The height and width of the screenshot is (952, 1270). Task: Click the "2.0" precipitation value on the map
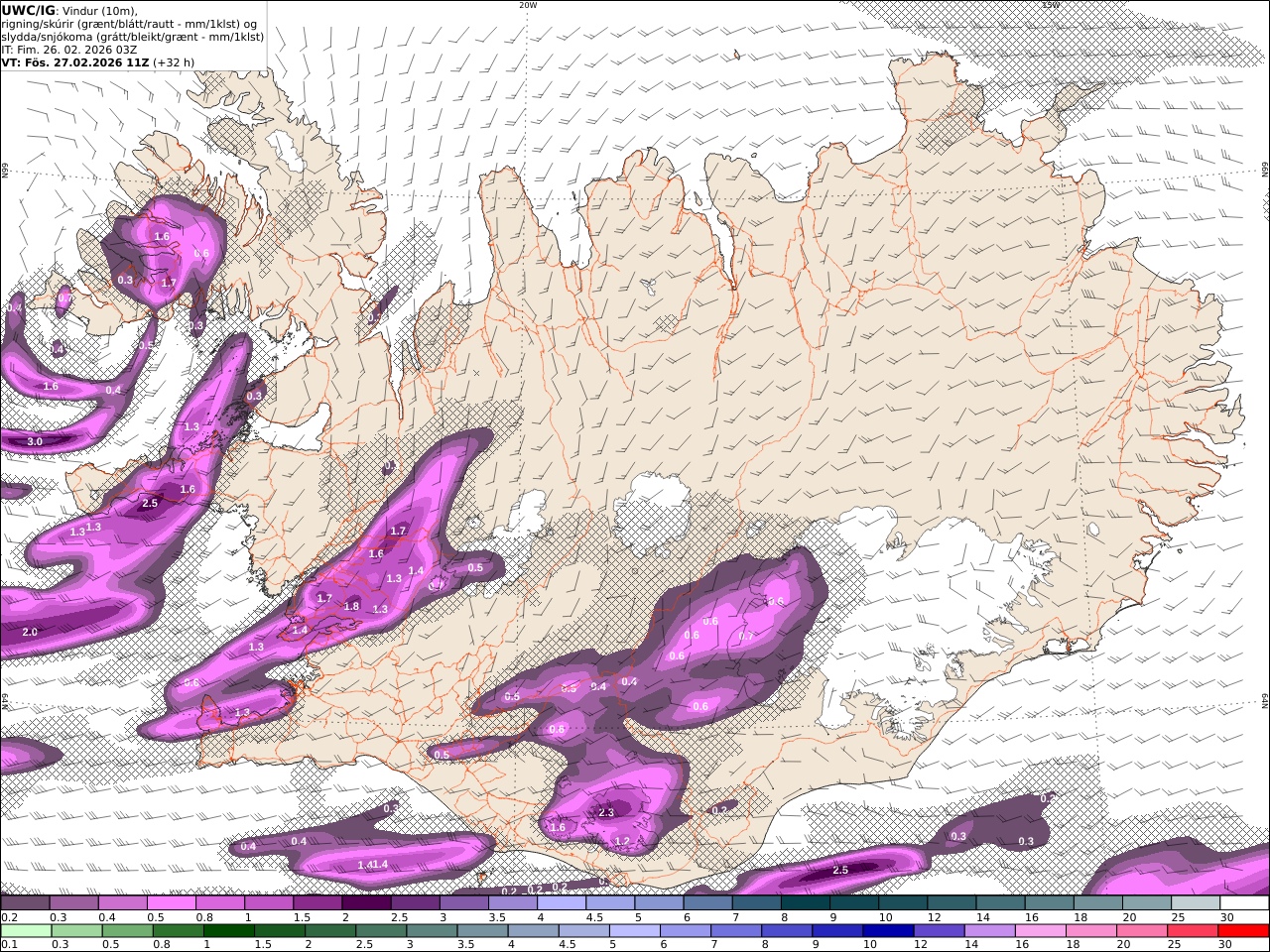click(30, 632)
